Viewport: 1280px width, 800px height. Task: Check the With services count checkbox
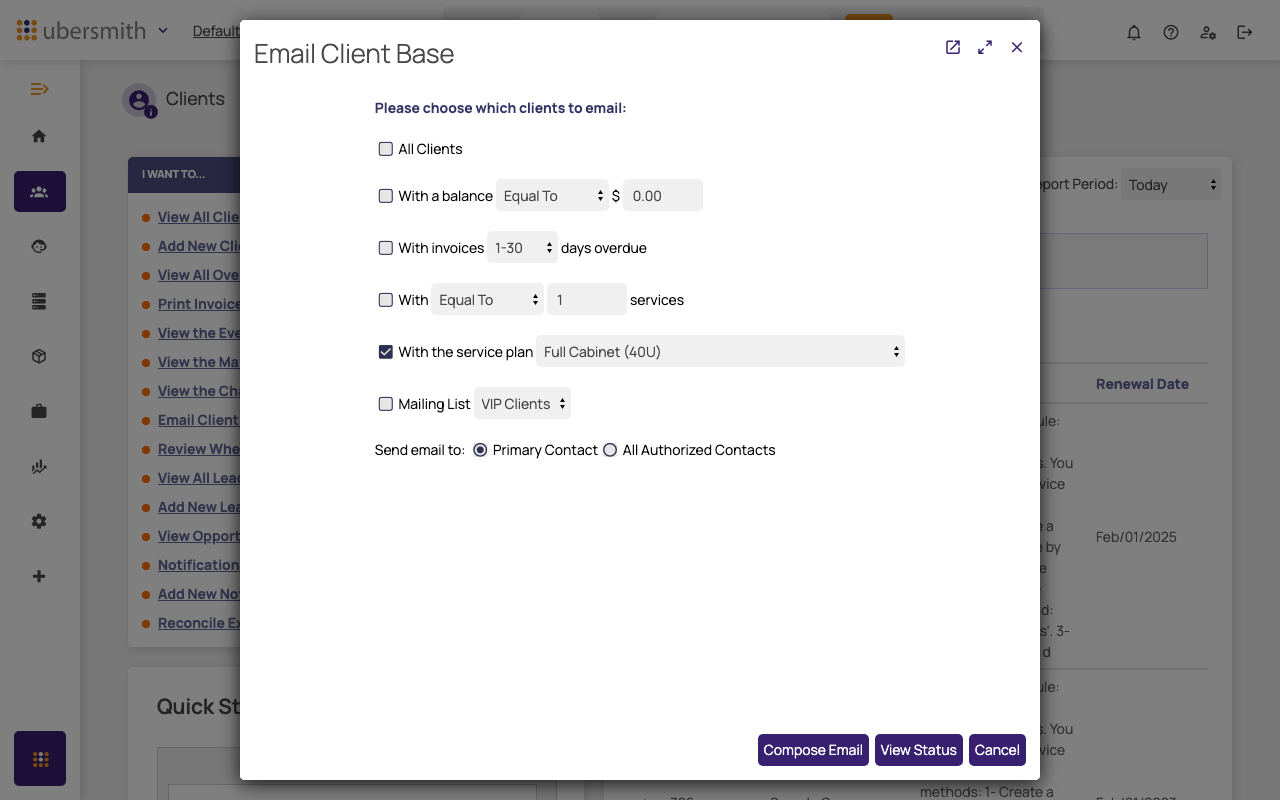coord(386,300)
